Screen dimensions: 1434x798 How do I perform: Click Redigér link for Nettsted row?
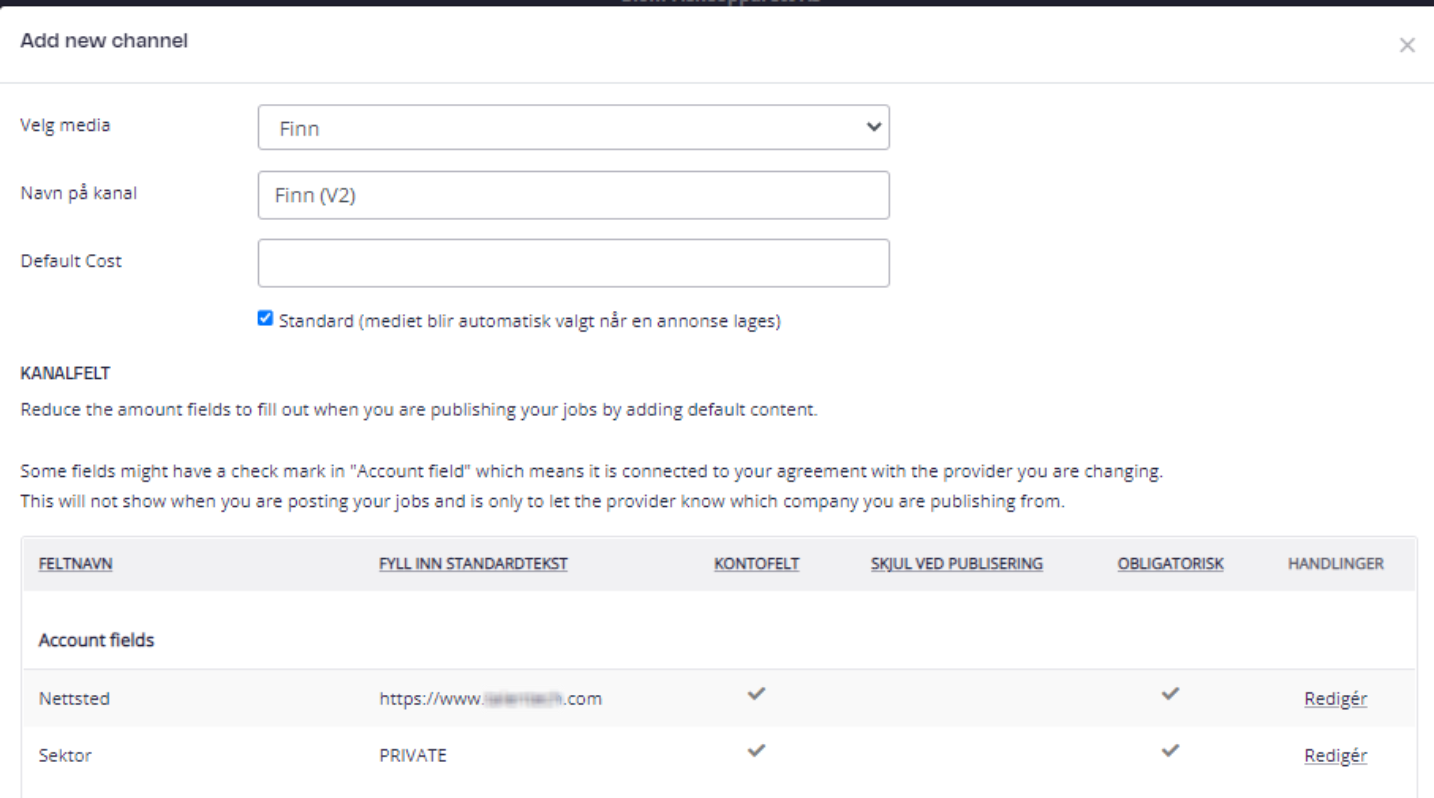(x=1335, y=699)
